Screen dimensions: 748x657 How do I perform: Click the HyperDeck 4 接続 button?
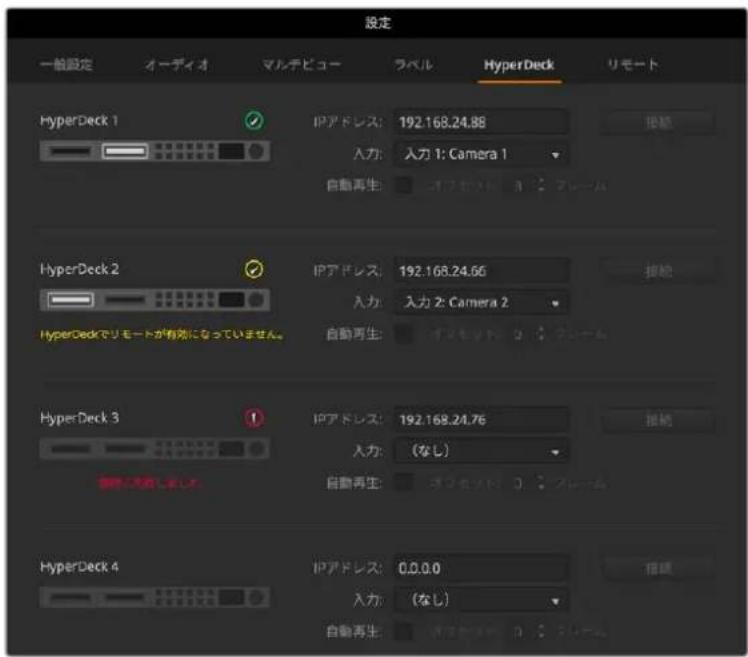657,569
